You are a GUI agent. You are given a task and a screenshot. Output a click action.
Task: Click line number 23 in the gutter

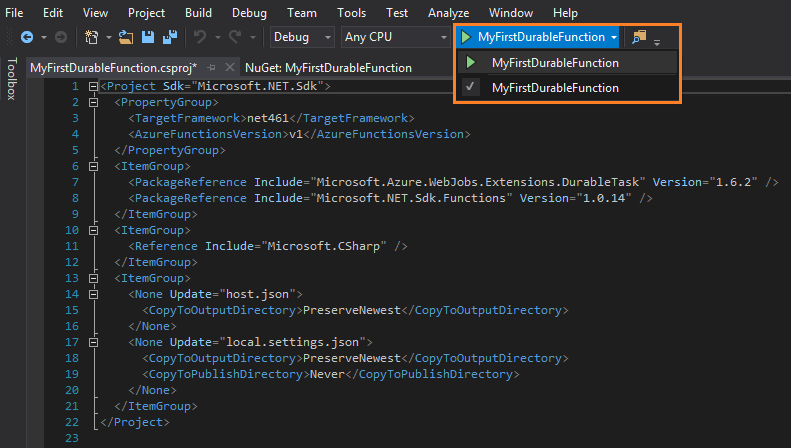72,438
